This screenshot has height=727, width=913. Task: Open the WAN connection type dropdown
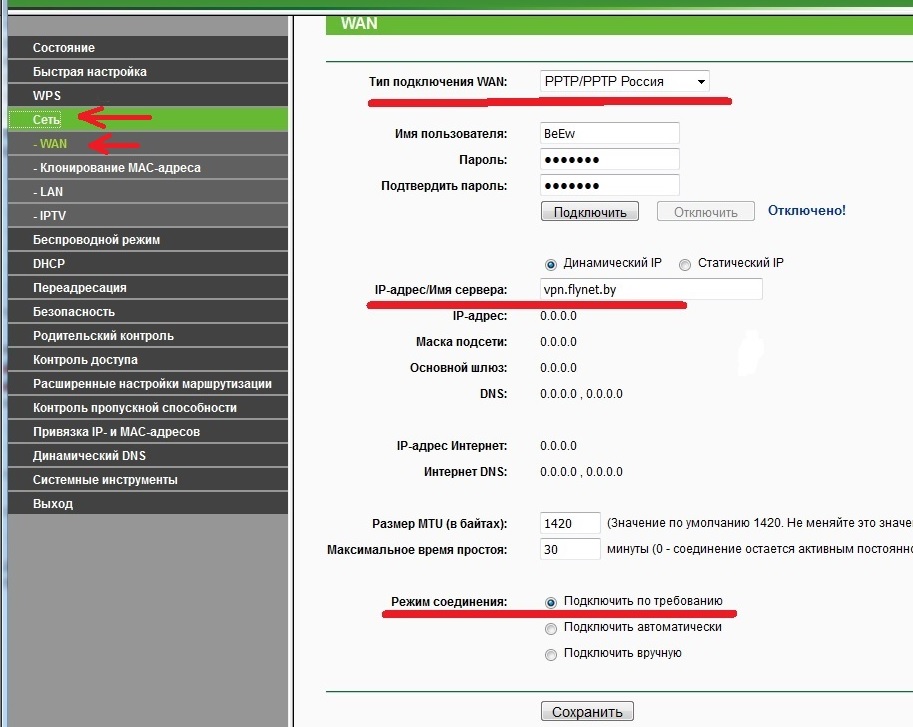tap(624, 81)
